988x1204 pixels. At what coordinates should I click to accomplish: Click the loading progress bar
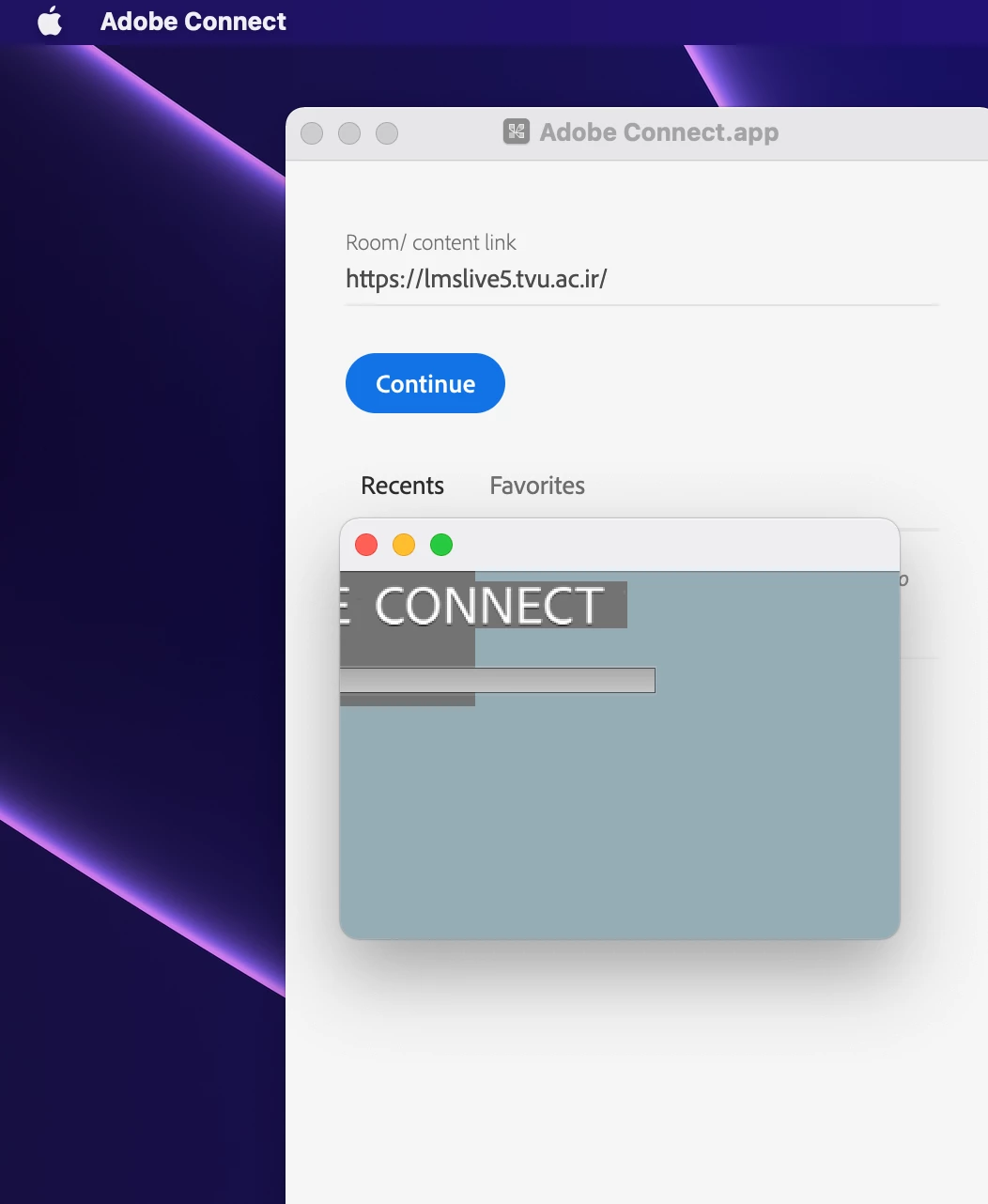498,680
